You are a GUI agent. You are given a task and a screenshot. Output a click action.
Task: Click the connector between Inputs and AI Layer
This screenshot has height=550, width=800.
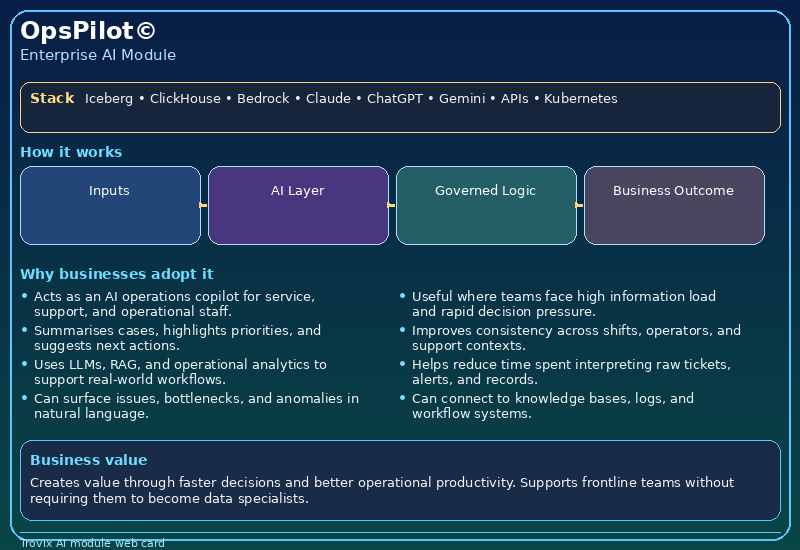204,205
